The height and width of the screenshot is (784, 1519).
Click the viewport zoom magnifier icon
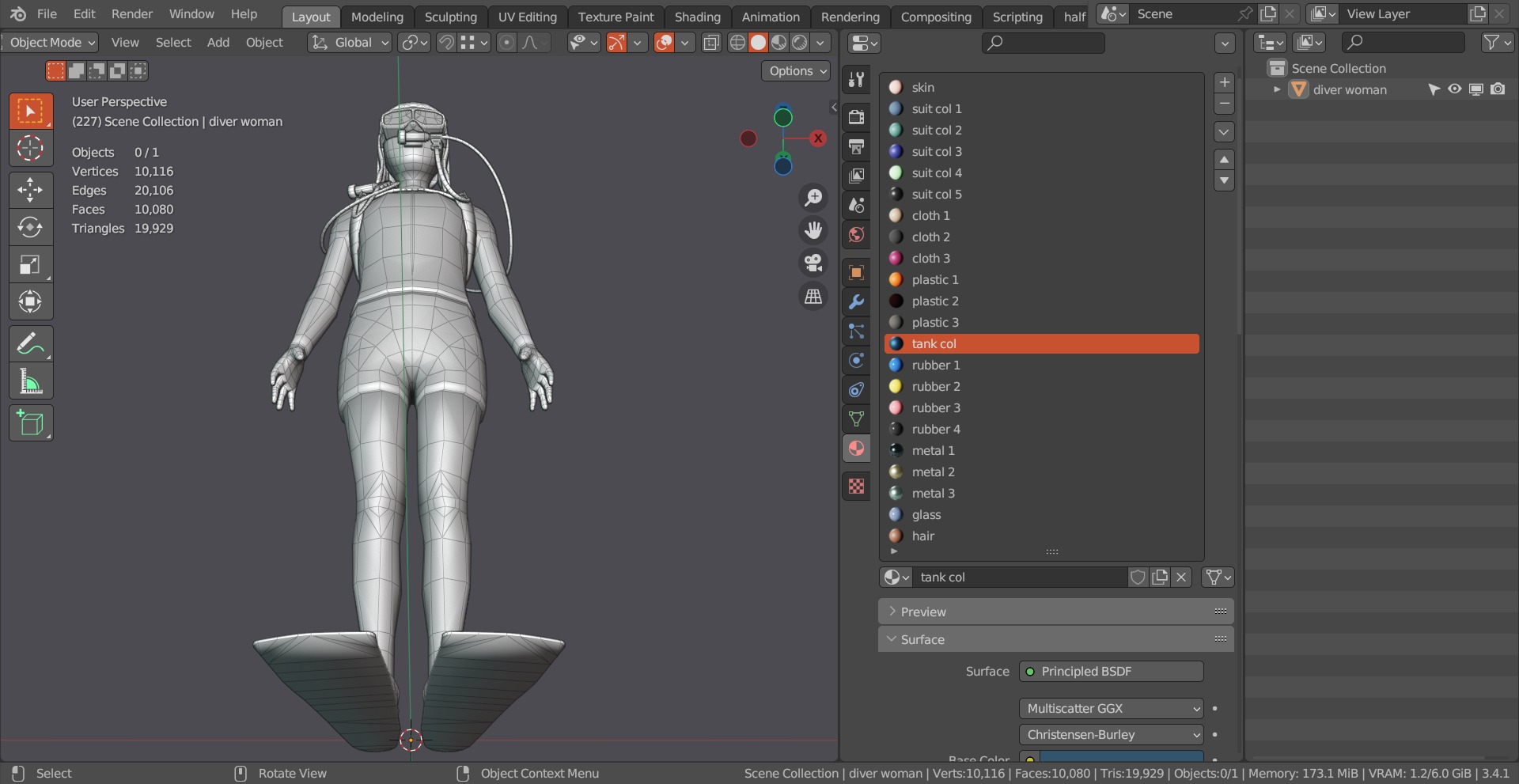coord(813,198)
